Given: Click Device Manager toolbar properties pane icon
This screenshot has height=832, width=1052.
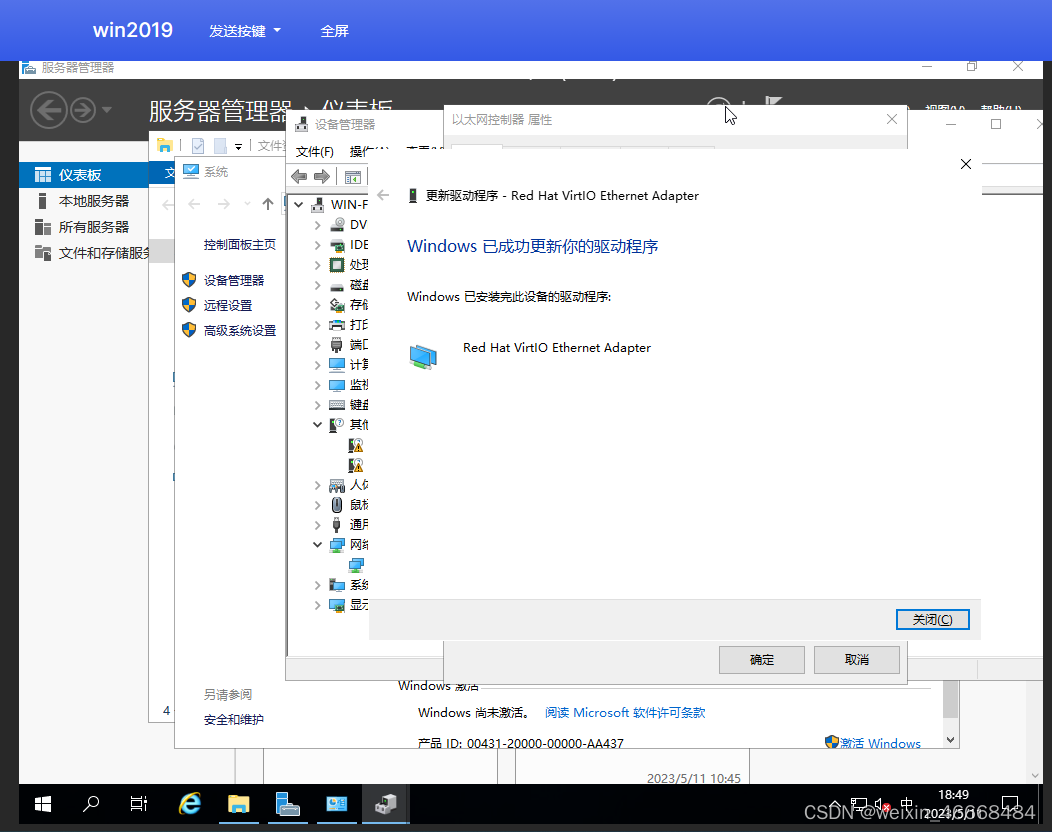Looking at the screenshot, I should click(352, 177).
